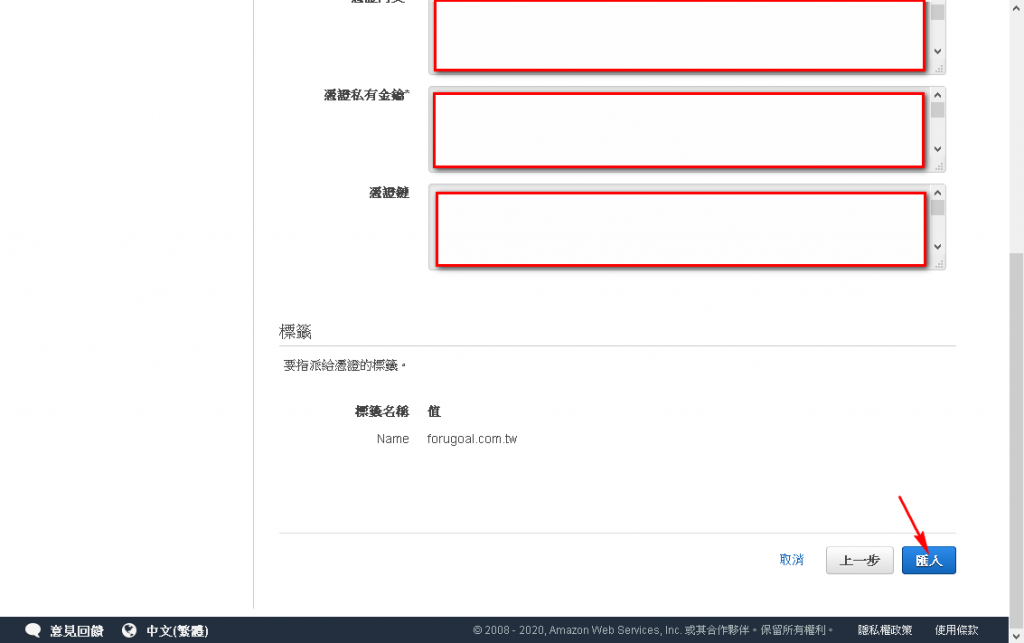Go back with the 上一步 button
This screenshot has height=643, width=1024.
(859, 560)
